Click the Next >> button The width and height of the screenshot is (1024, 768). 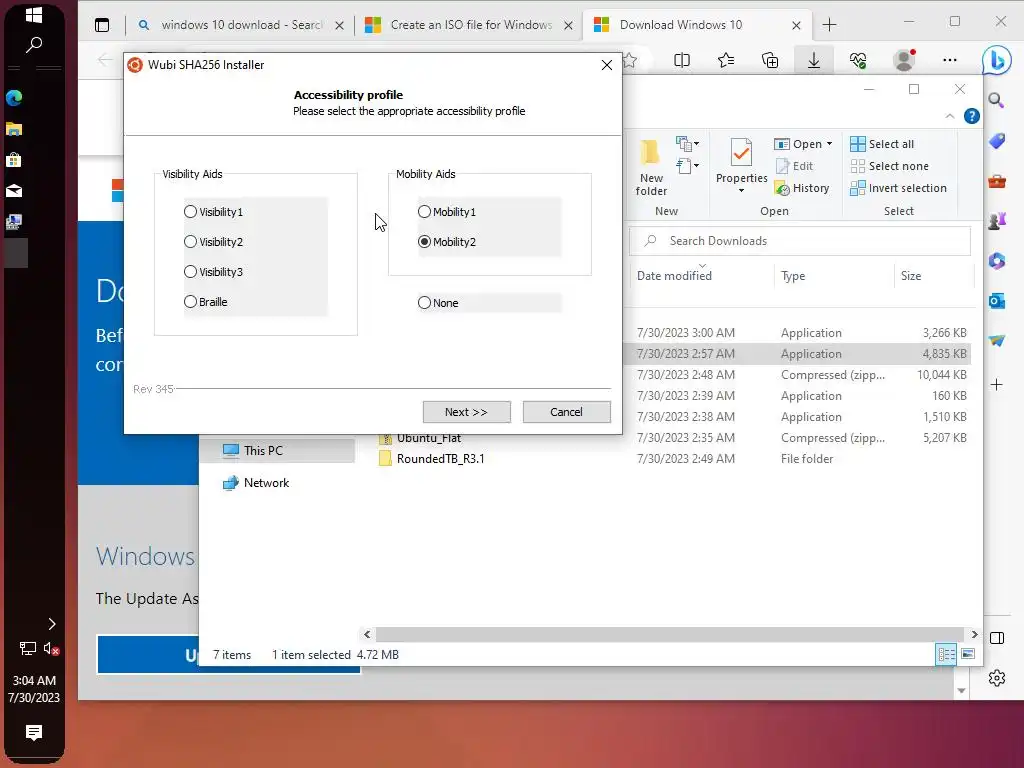click(x=466, y=412)
